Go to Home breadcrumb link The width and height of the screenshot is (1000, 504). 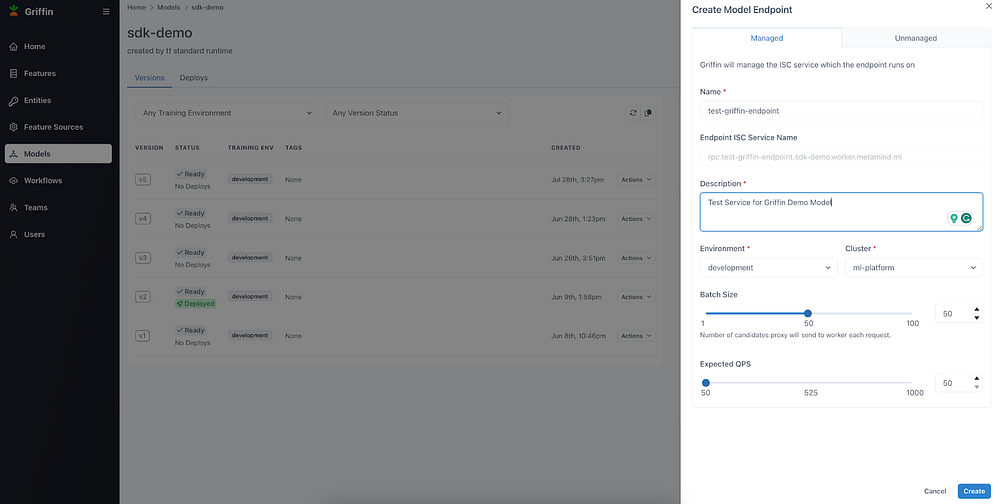tap(136, 8)
